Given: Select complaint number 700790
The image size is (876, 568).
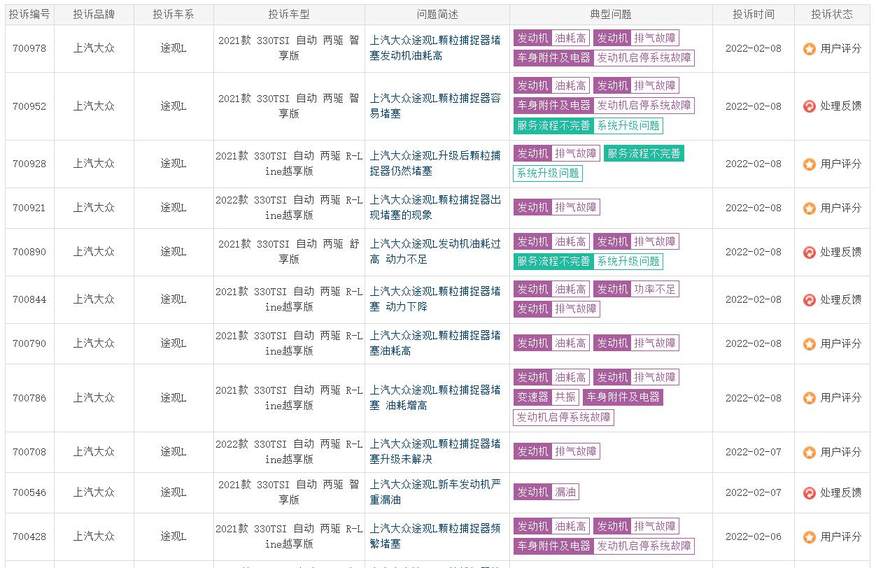Looking at the screenshot, I should tap(29, 344).
